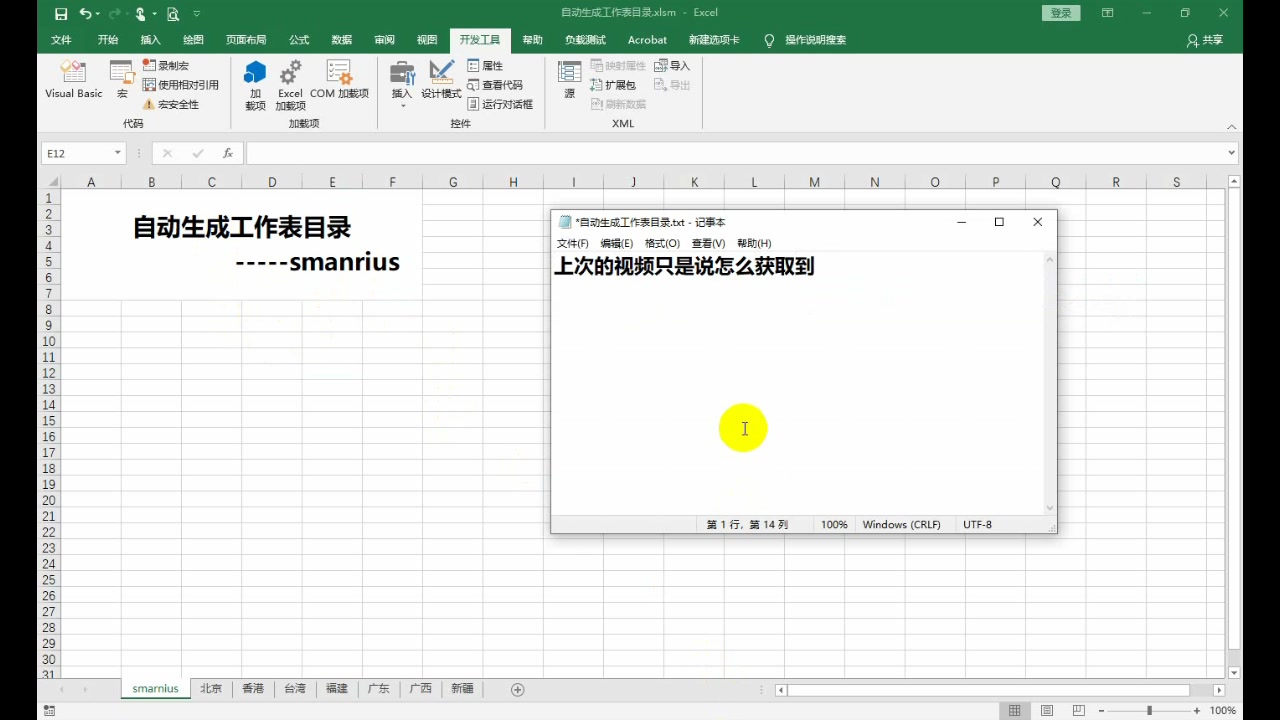Open the 宏 macros dialog
The width and height of the screenshot is (1280, 720).
(x=122, y=80)
